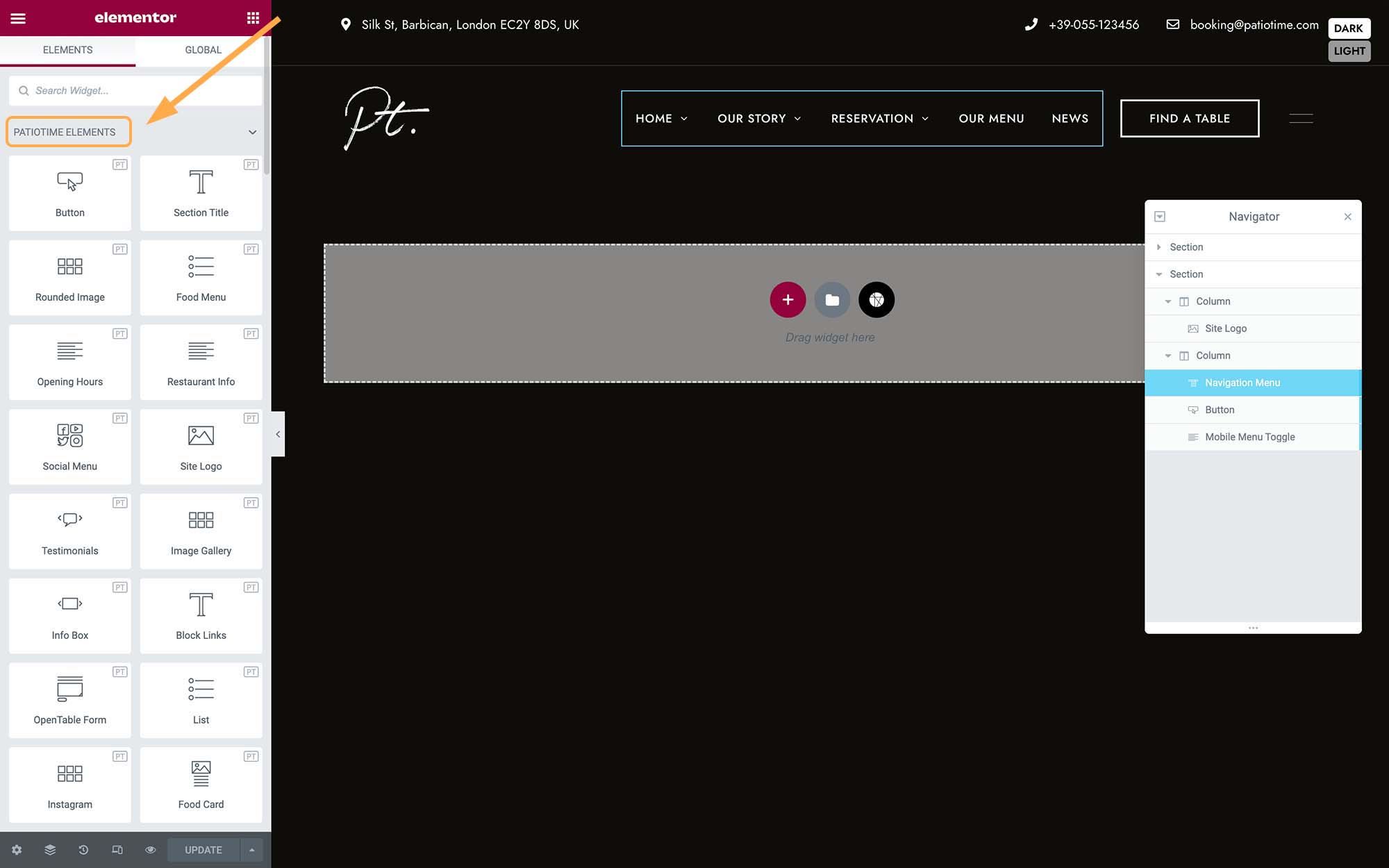This screenshot has width=1389, height=868.
Task: Switch to the GLOBAL tab
Action: point(202,49)
